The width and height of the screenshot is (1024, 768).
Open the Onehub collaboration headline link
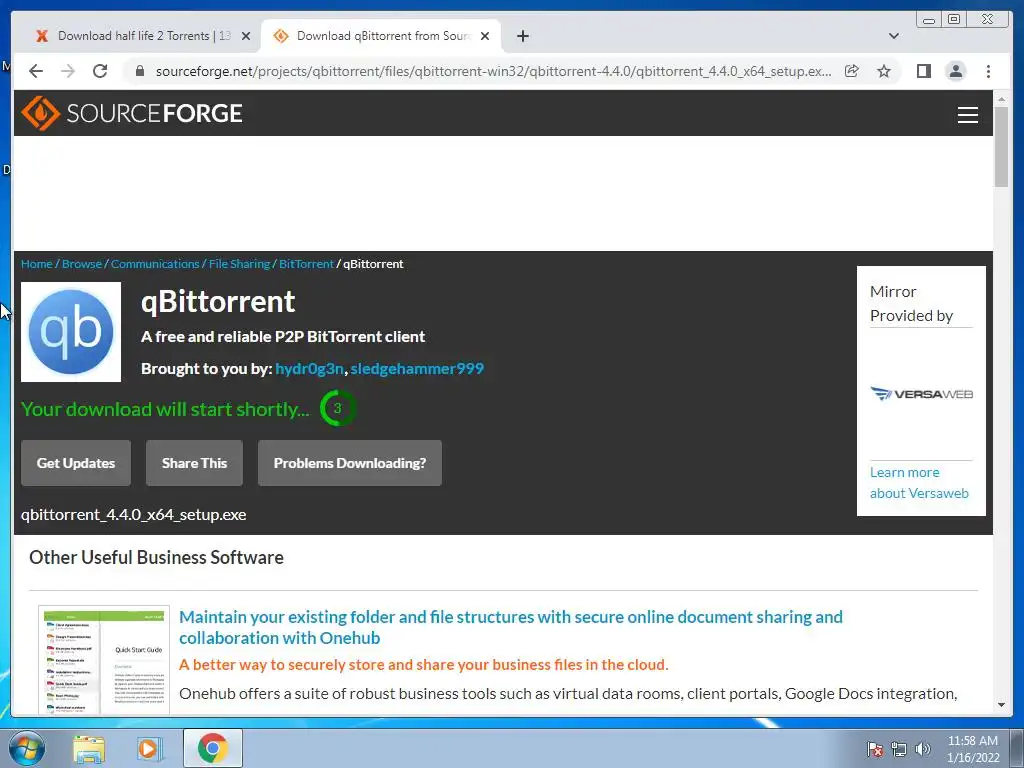coord(511,627)
